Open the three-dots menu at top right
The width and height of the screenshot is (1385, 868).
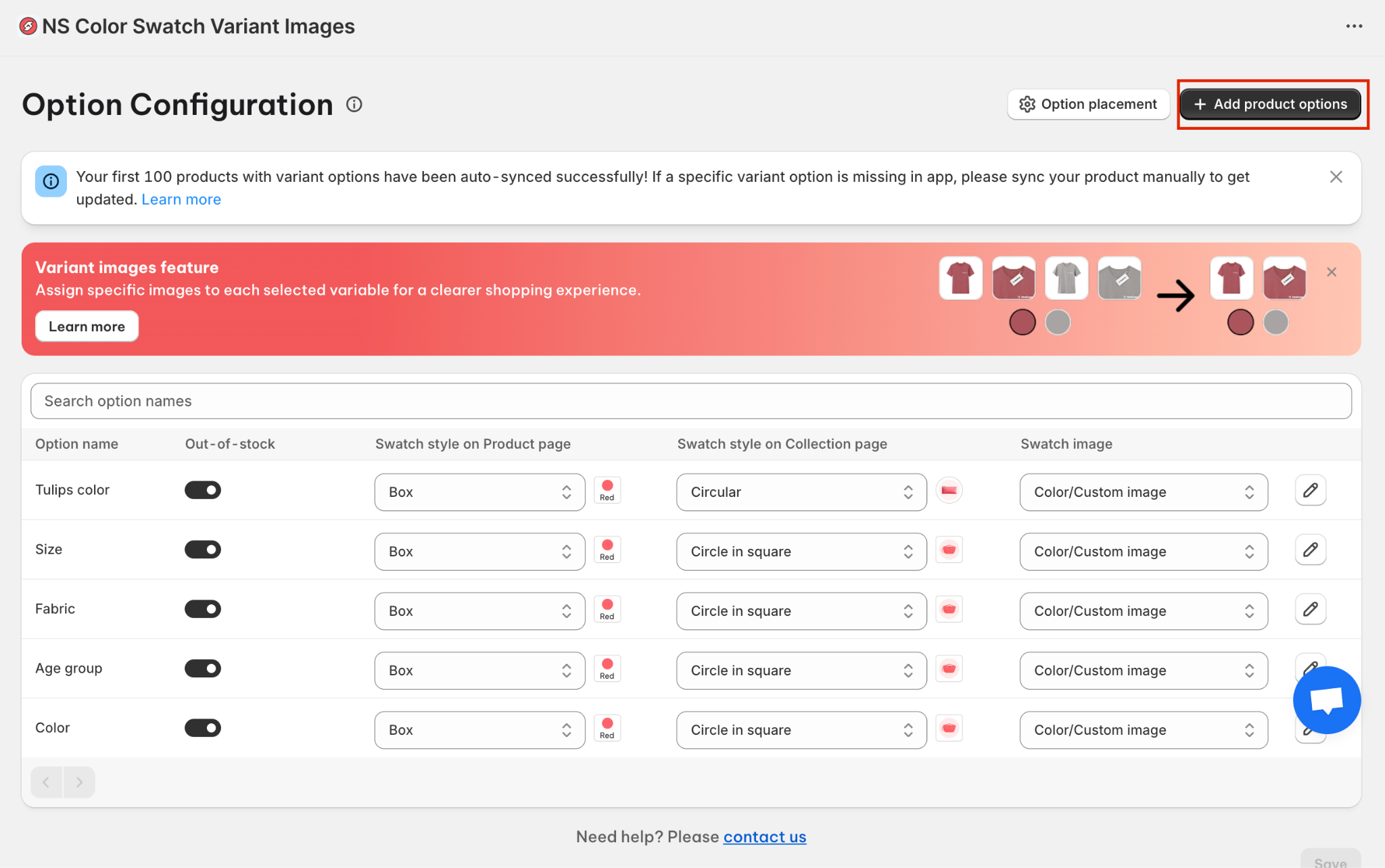point(1354,26)
